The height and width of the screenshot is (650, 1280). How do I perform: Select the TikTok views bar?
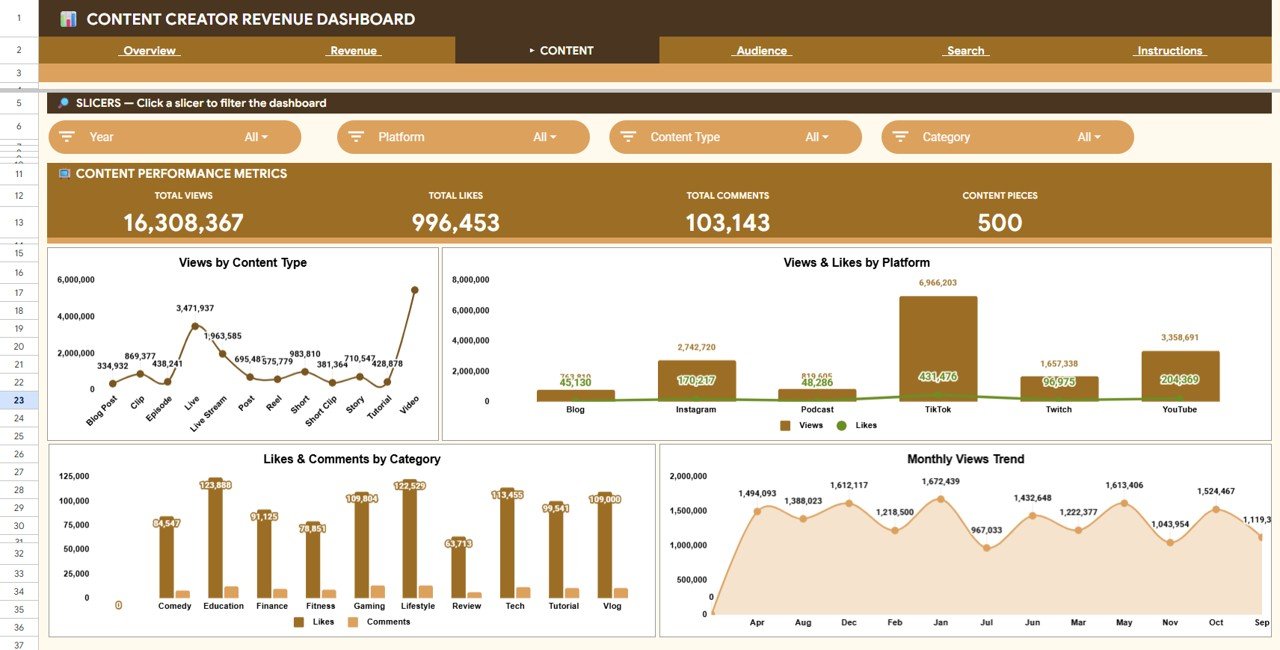click(x=937, y=348)
